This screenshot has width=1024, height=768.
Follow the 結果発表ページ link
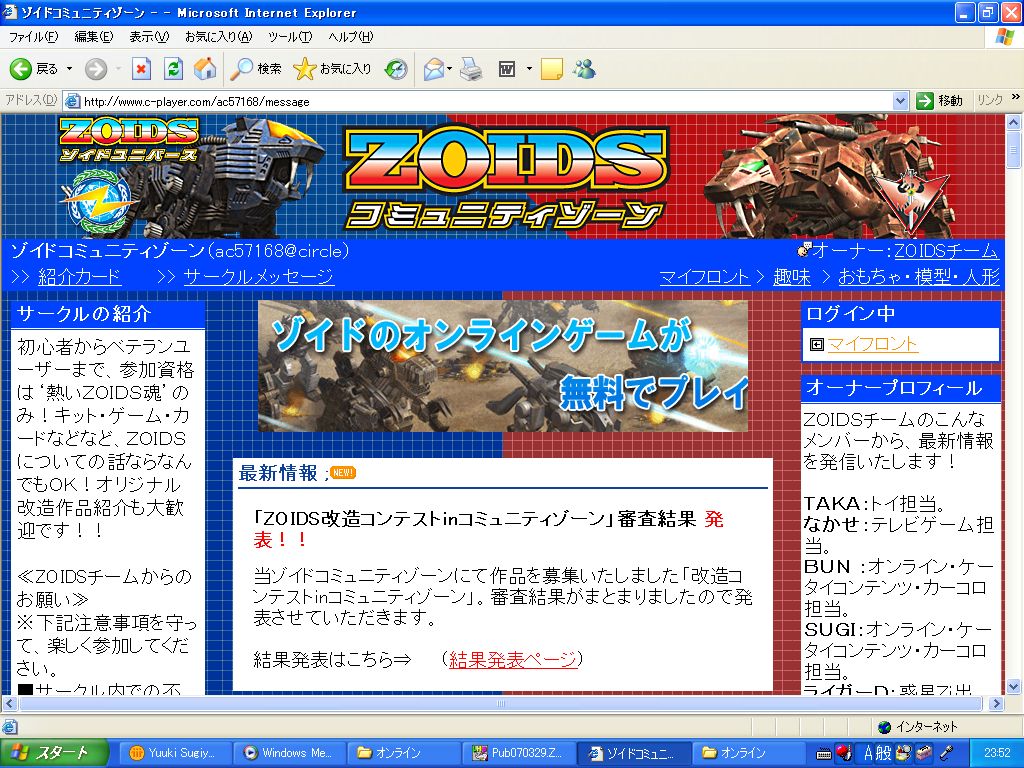click(x=513, y=659)
